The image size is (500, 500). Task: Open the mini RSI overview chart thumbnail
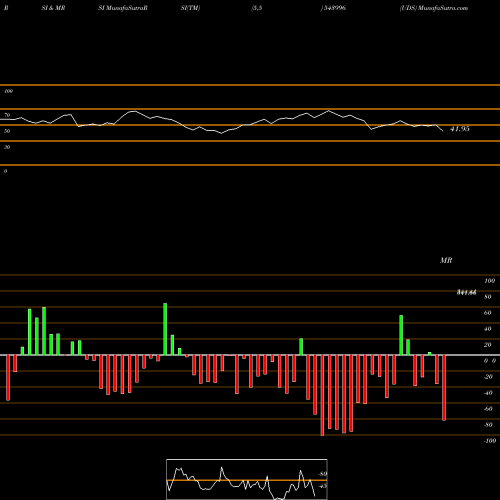[247, 479]
